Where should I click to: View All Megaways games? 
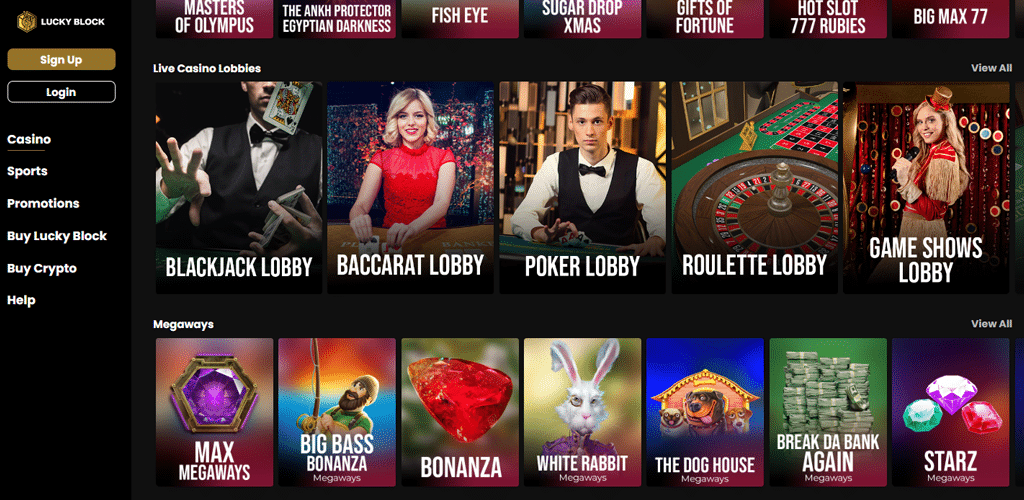(991, 324)
